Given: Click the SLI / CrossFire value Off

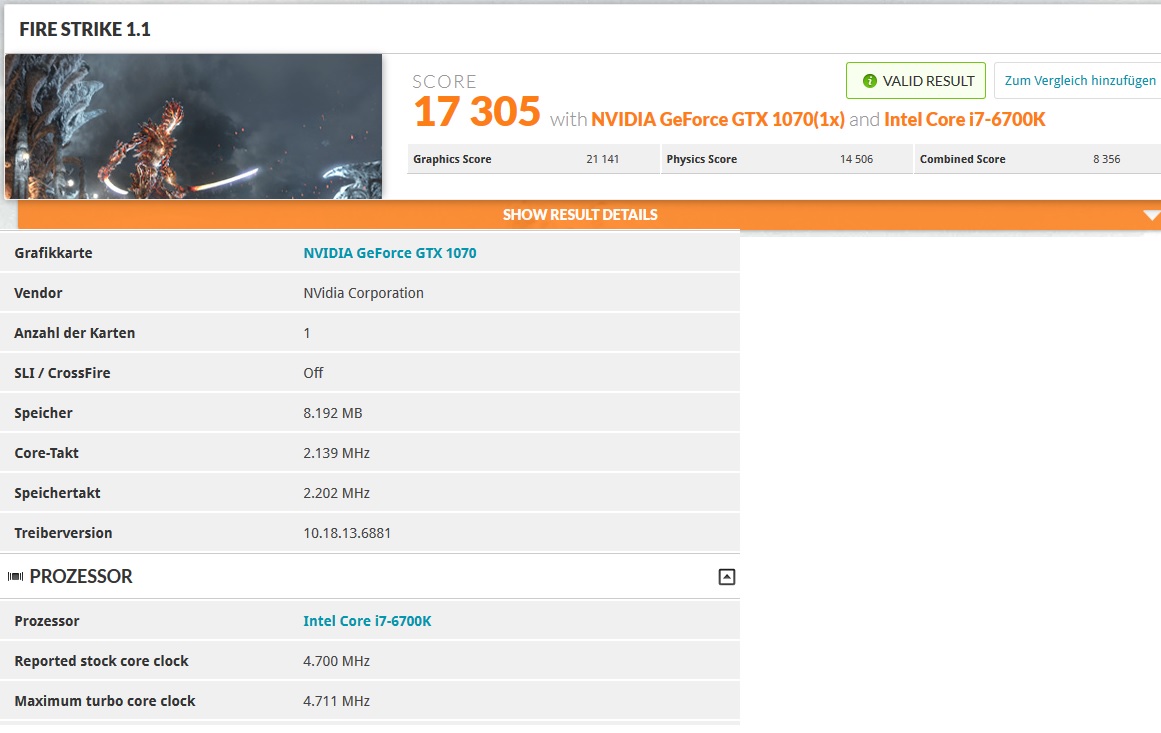Looking at the screenshot, I should 313,373.
